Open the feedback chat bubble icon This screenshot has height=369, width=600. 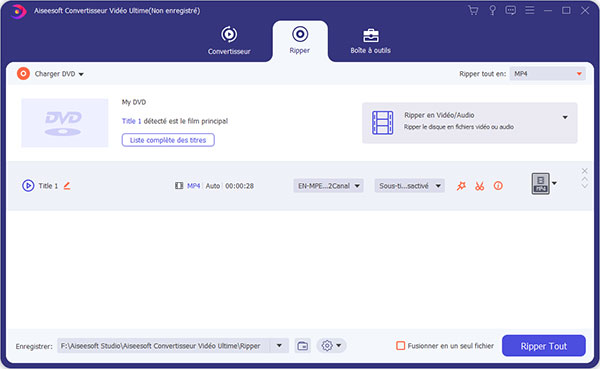pos(510,10)
